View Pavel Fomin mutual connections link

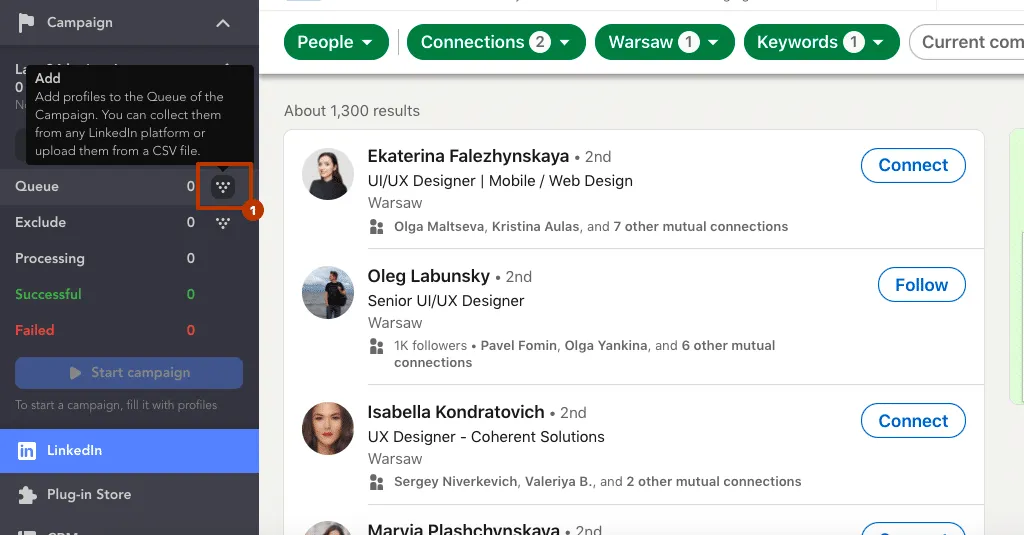(519, 346)
